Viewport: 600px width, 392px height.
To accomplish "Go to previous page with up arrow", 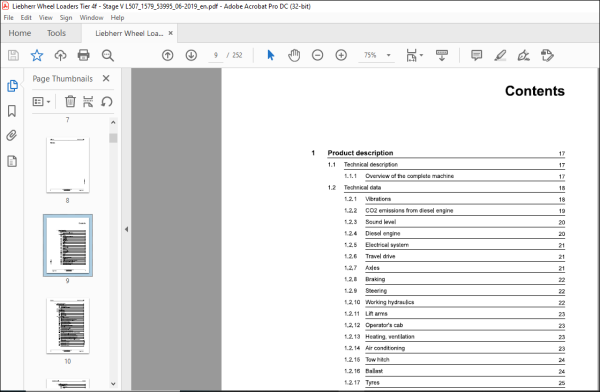I will (168, 56).
